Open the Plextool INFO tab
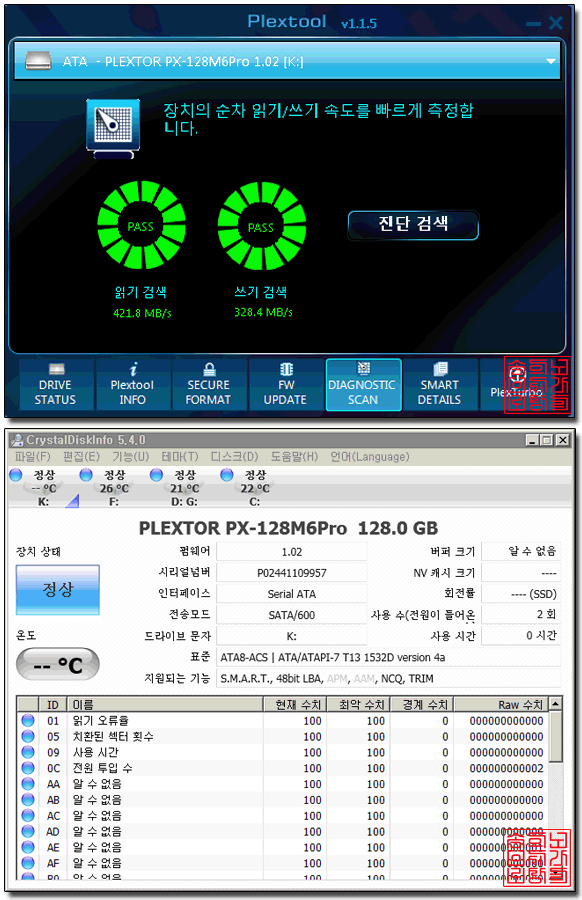The width and height of the screenshot is (582, 900). [x=133, y=385]
